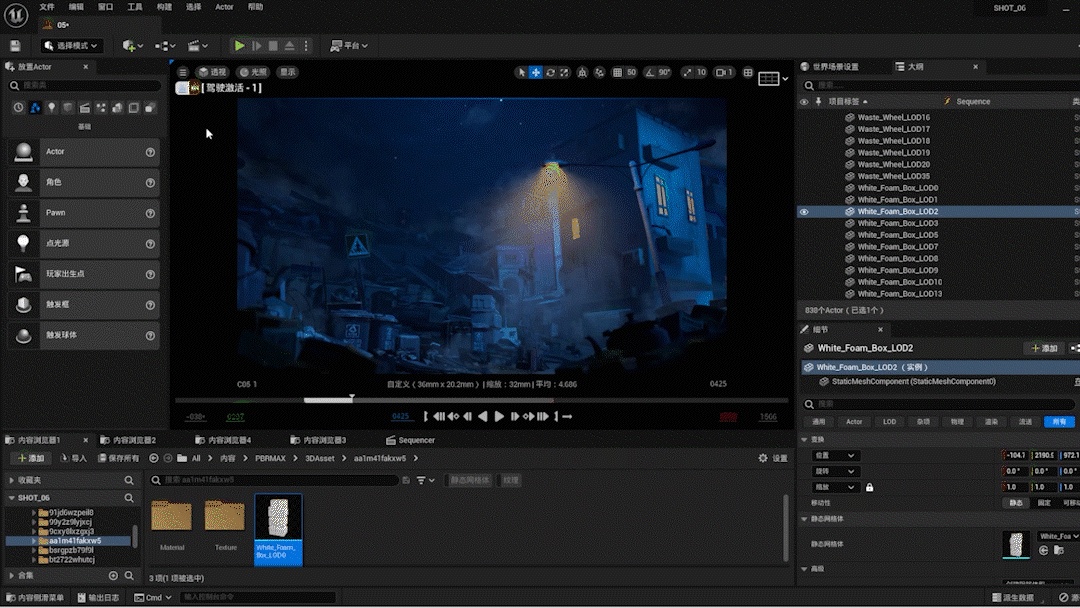Open the 选择模式 dropdown
The image size is (1080, 608).
71,46
